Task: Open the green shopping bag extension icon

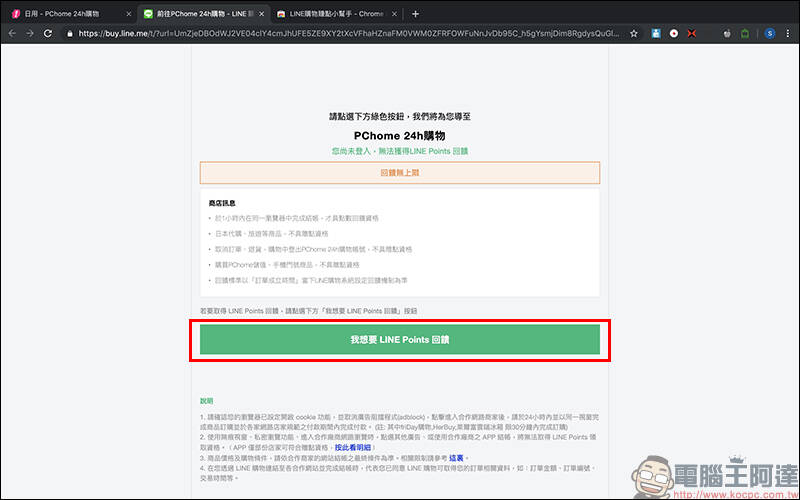Action: pyautogui.click(x=745, y=34)
